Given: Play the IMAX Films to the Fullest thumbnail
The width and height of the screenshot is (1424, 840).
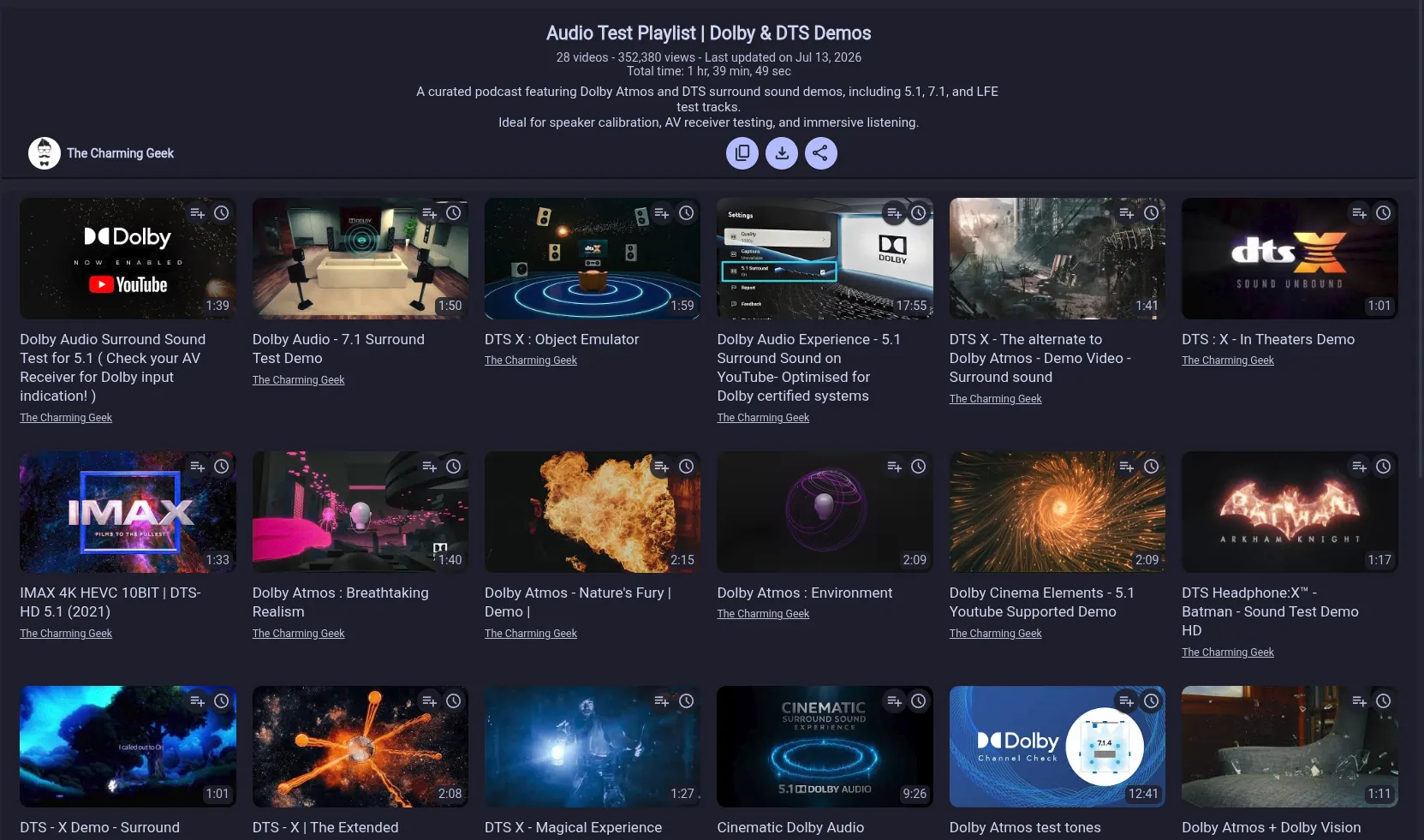Looking at the screenshot, I should click(x=128, y=512).
